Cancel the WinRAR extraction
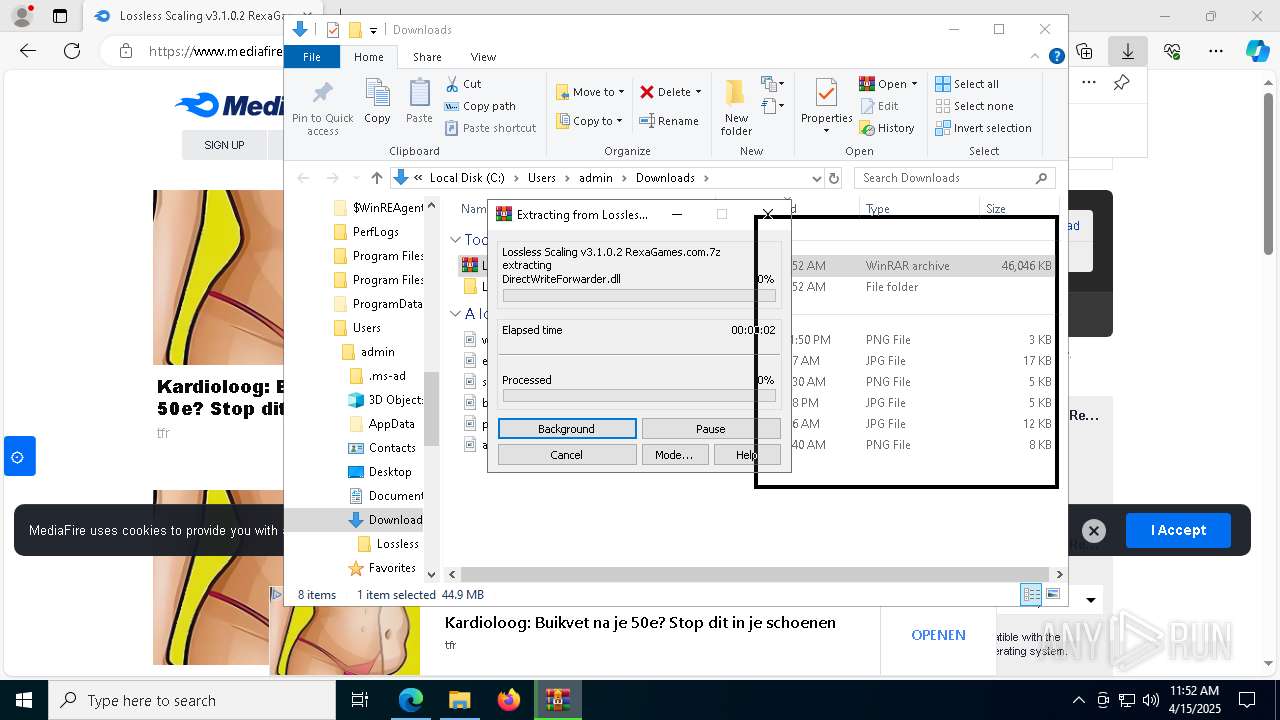 (x=566, y=455)
